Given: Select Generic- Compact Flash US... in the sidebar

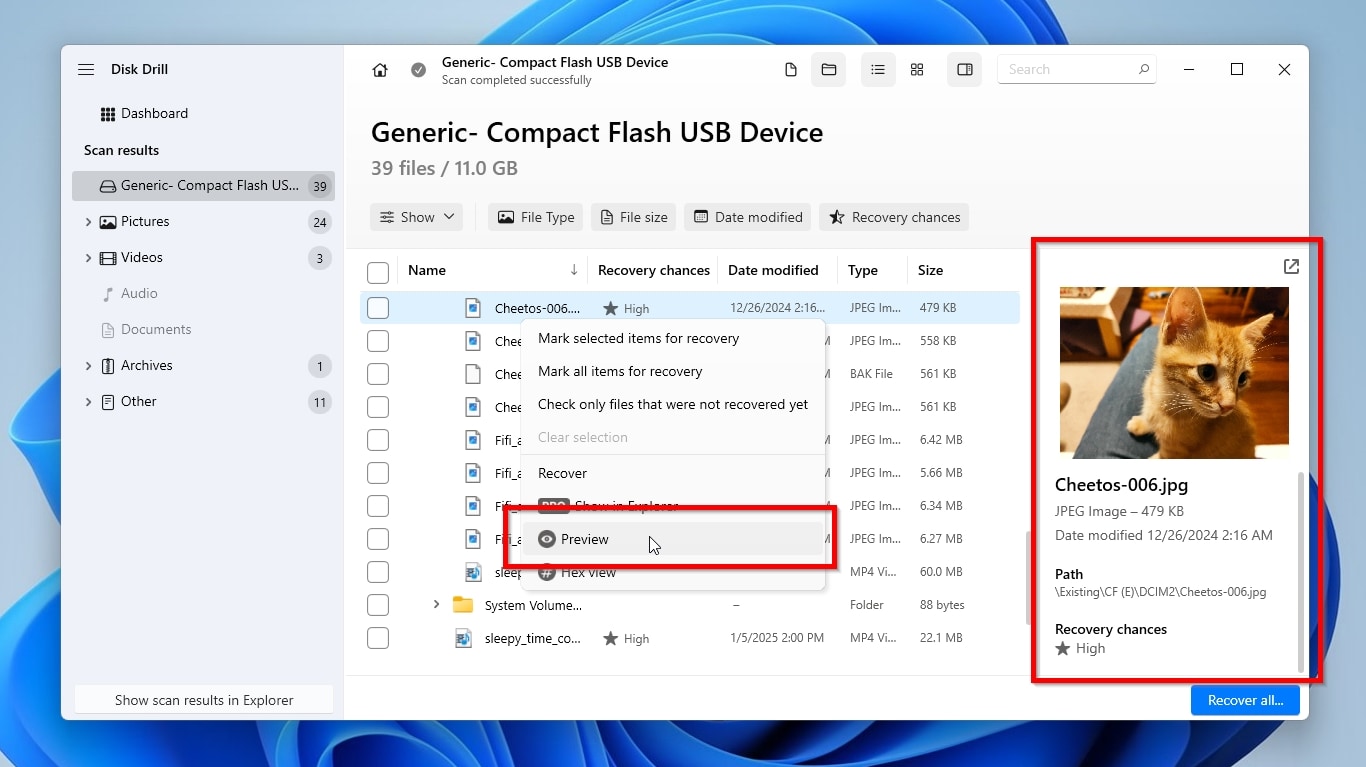Looking at the screenshot, I should click(203, 185).
